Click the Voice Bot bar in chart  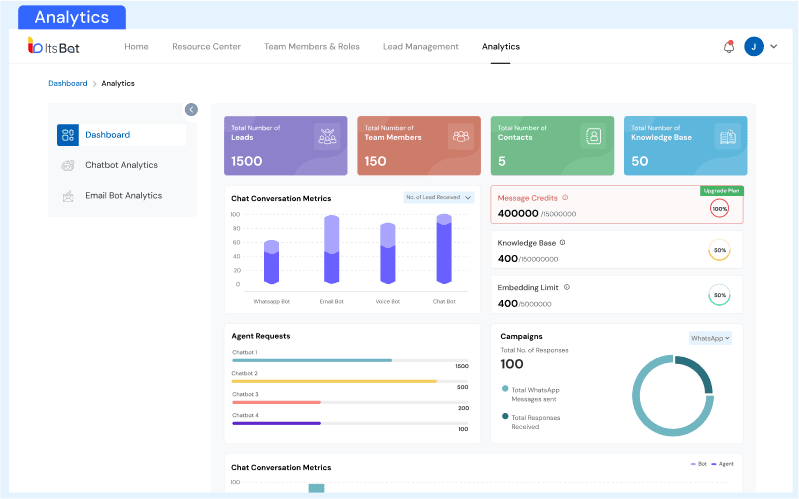(x=388, y=253)
